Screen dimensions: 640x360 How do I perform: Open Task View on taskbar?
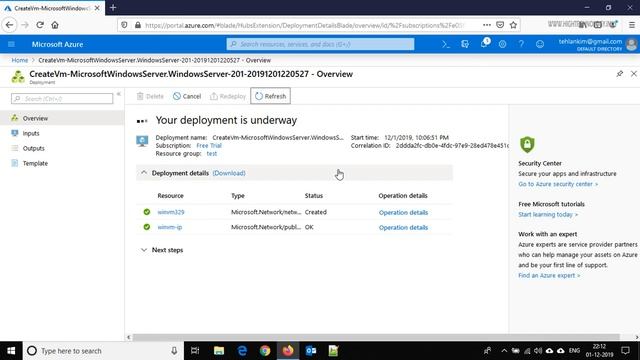tap(195, 351)
